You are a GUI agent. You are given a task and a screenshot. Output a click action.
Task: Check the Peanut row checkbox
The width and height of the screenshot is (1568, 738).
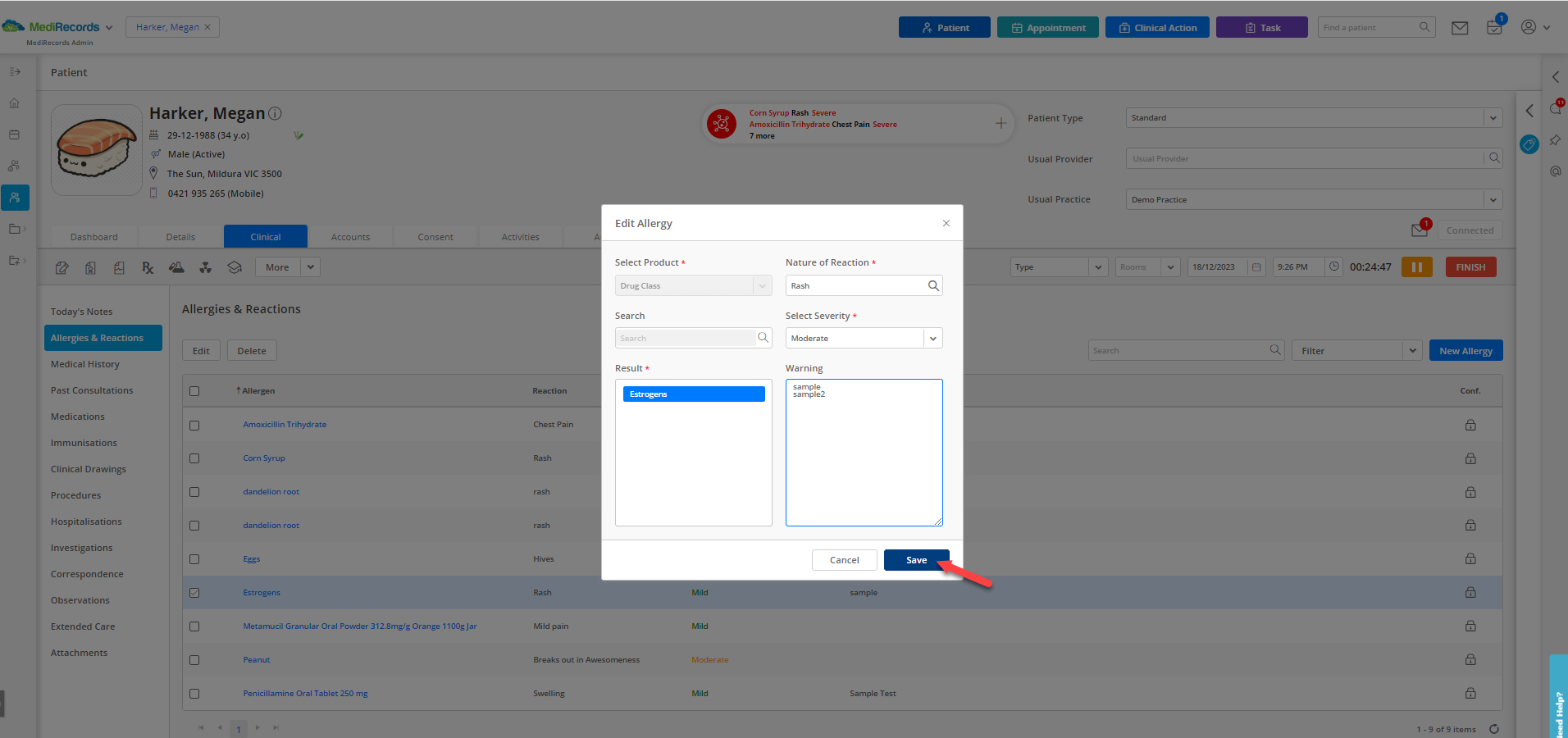pos(194,660)
